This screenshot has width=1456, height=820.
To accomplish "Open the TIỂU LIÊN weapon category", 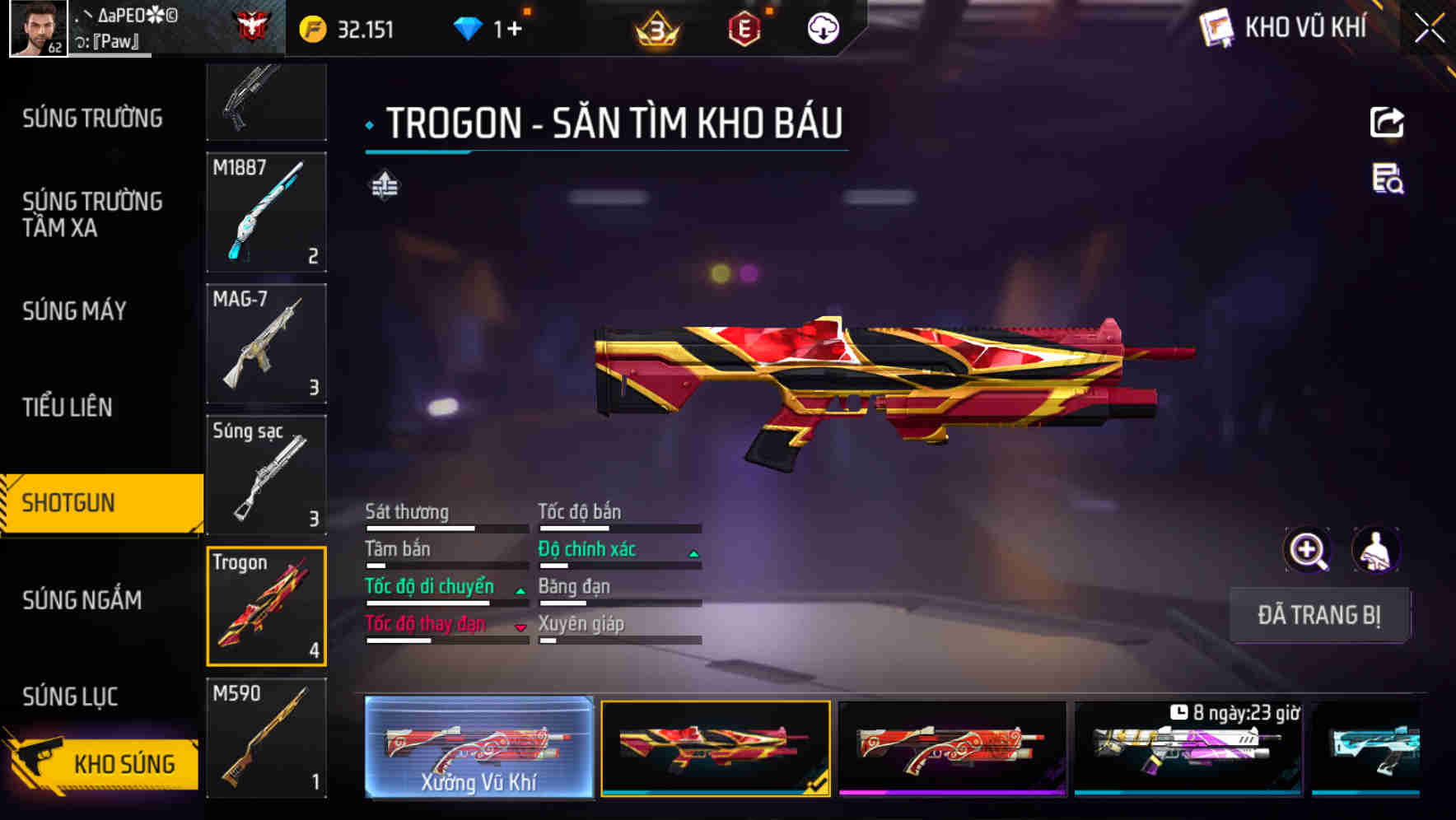I will 68,407.
